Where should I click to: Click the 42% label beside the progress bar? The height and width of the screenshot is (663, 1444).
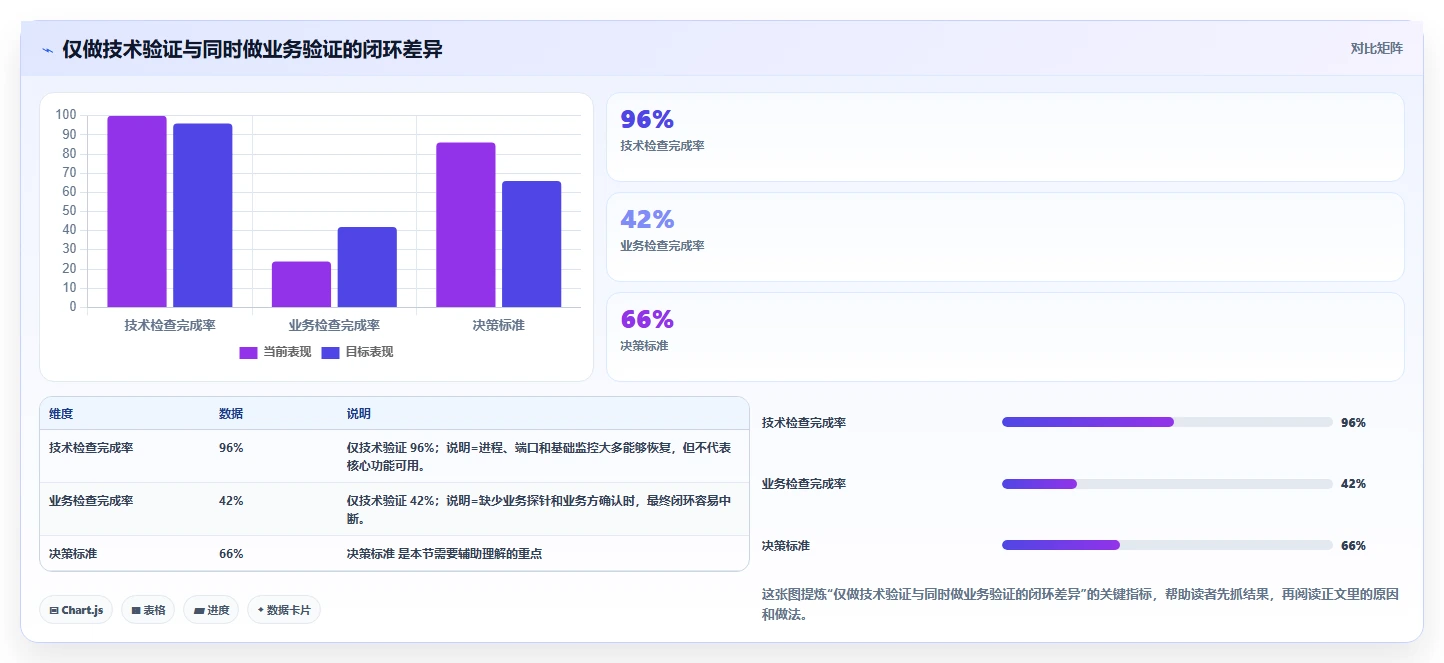[x=1353, y=484]
